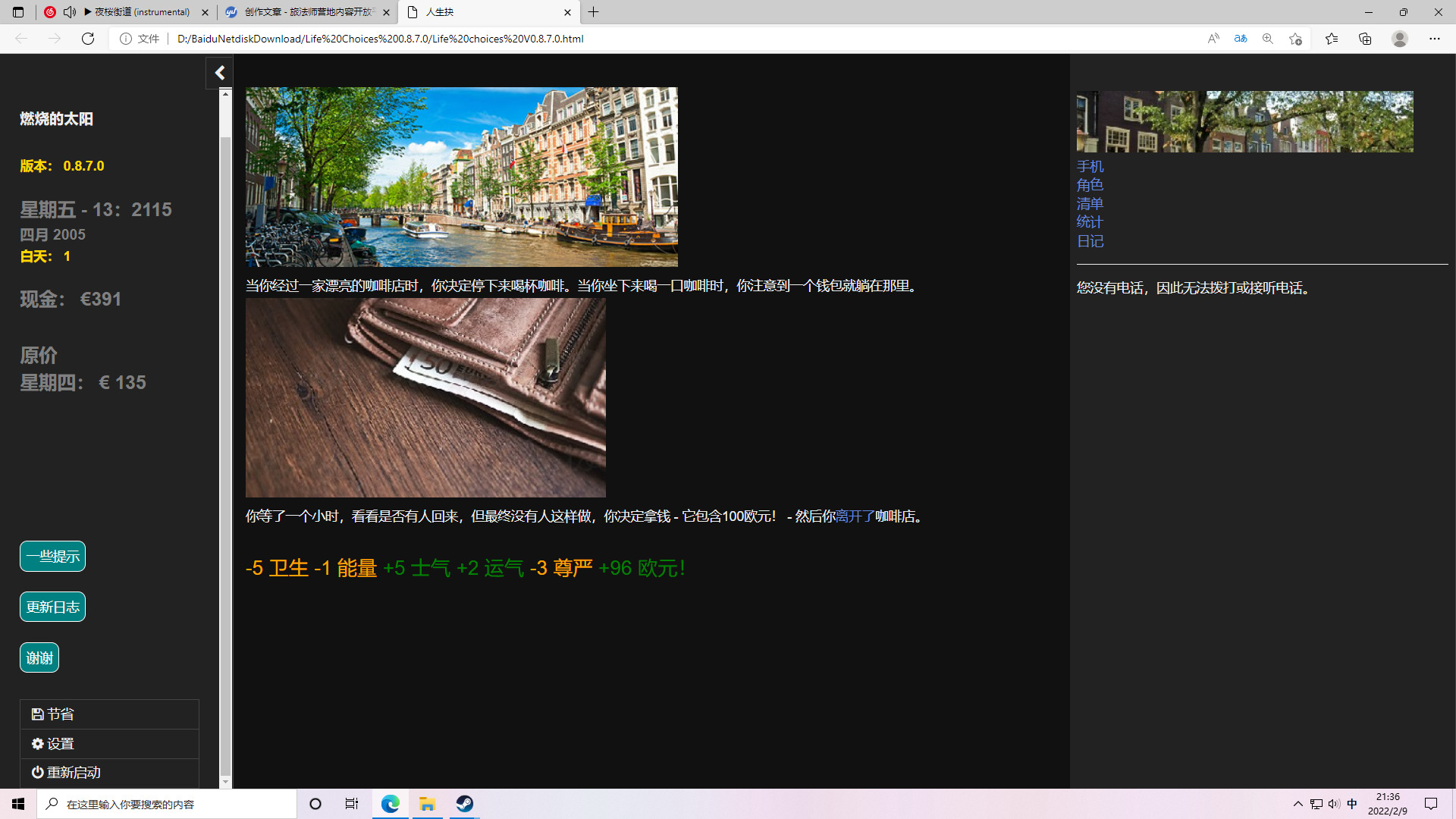Click the sidebar scrollbar down arrow
Viewport: 1456px width, 819px height.
225,782
